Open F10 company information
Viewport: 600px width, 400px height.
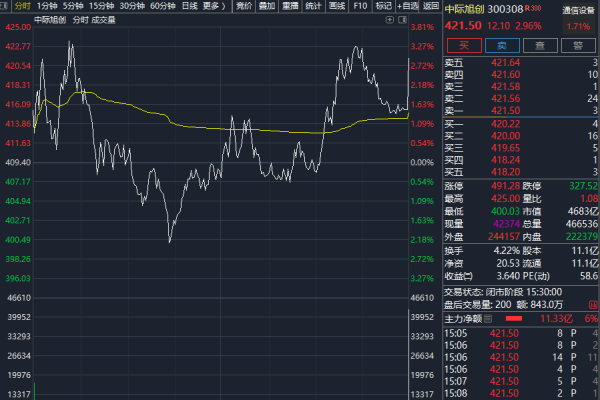pyautogui.click(x=361, y=6)
